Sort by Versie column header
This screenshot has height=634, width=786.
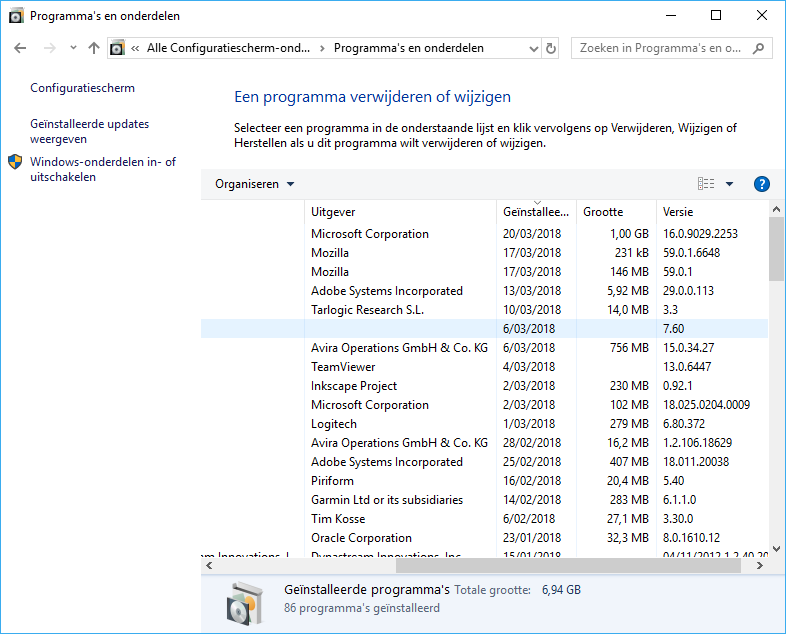pos(712,212)
